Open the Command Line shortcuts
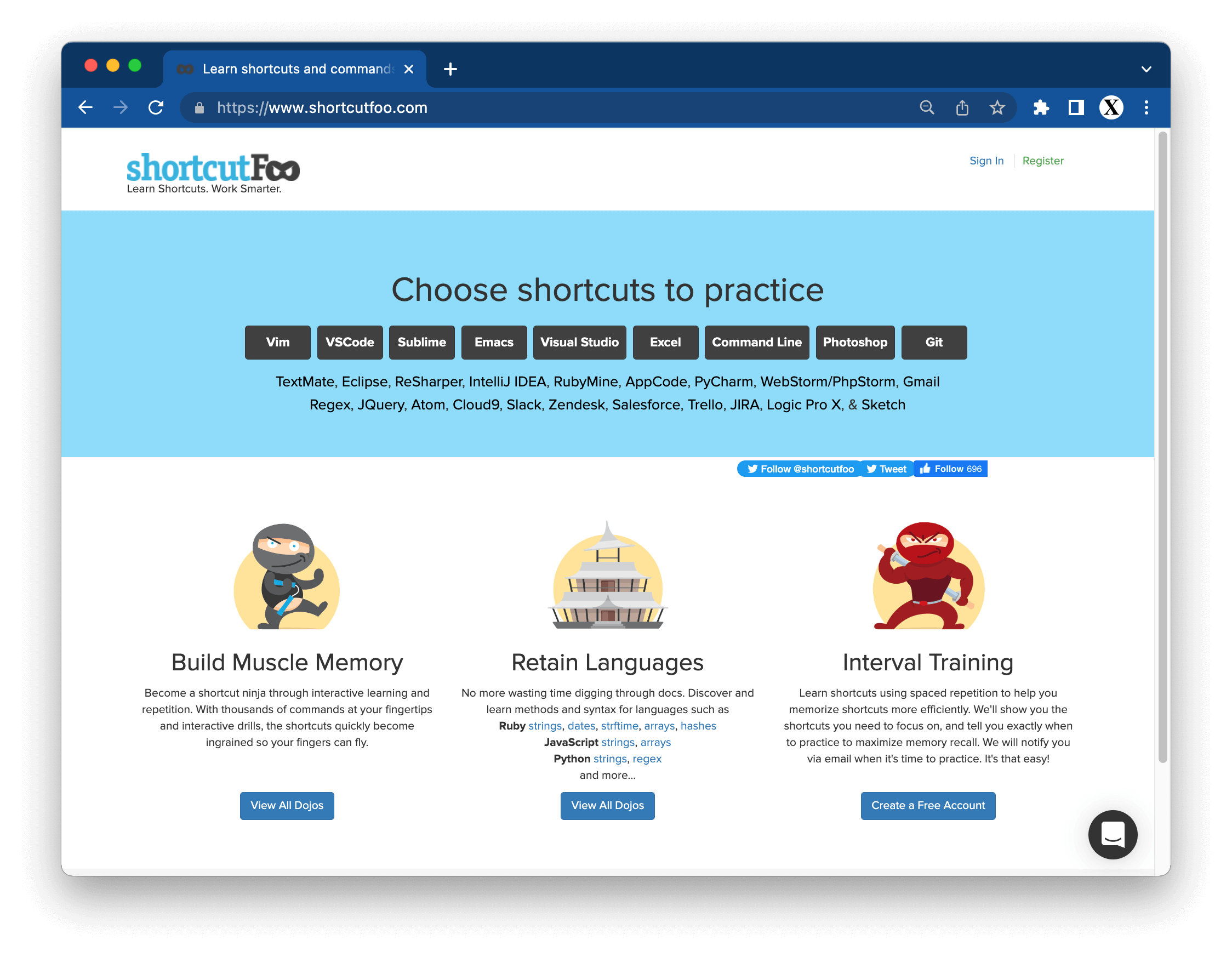The image size is (1232, 957). [x=756, y=342]
